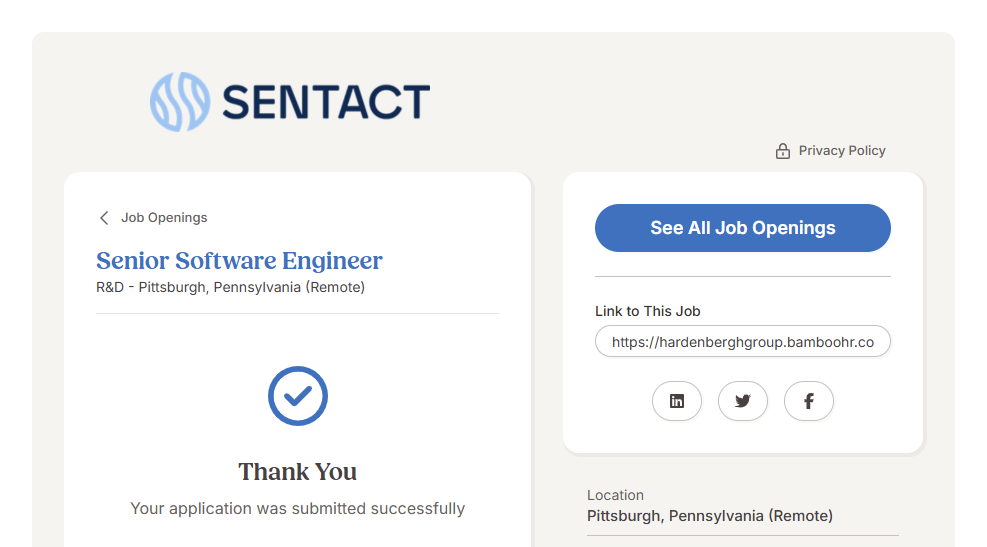Click the SENTACT wordmark text
Image resolution: width=987 pixels, height=547 pixels.
point(326,103)
